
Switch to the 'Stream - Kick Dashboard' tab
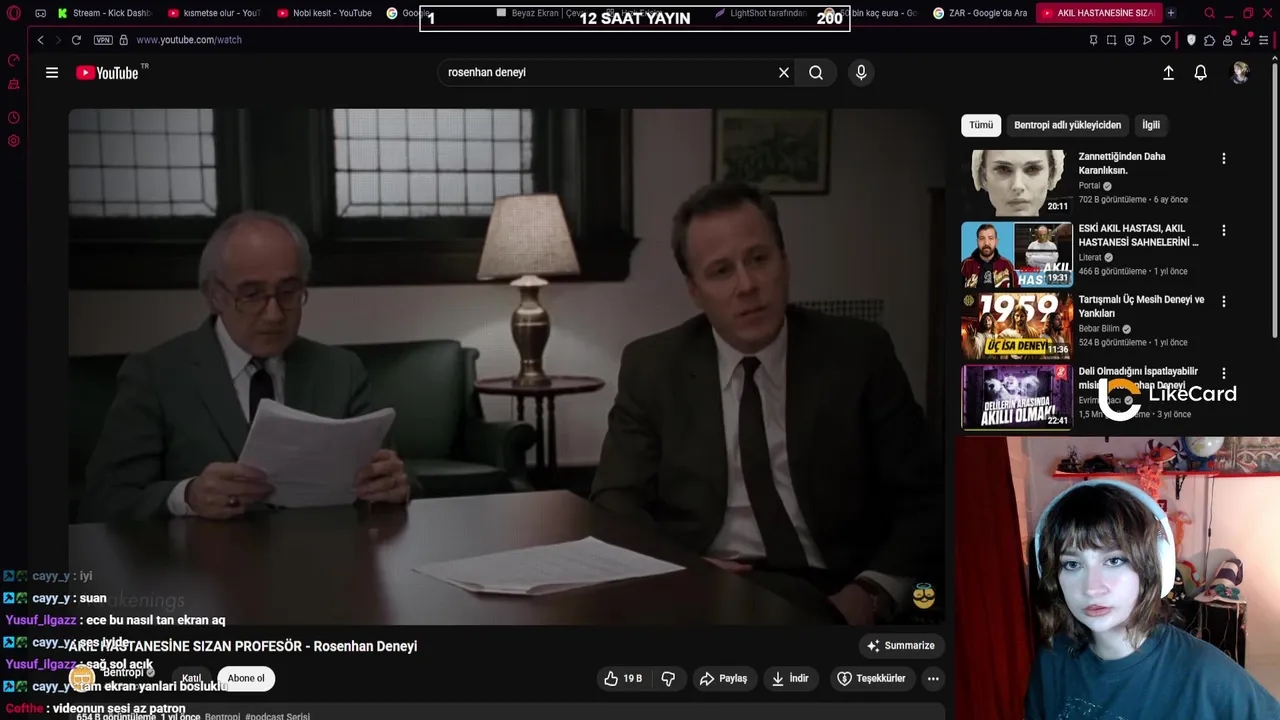(103, 13)
